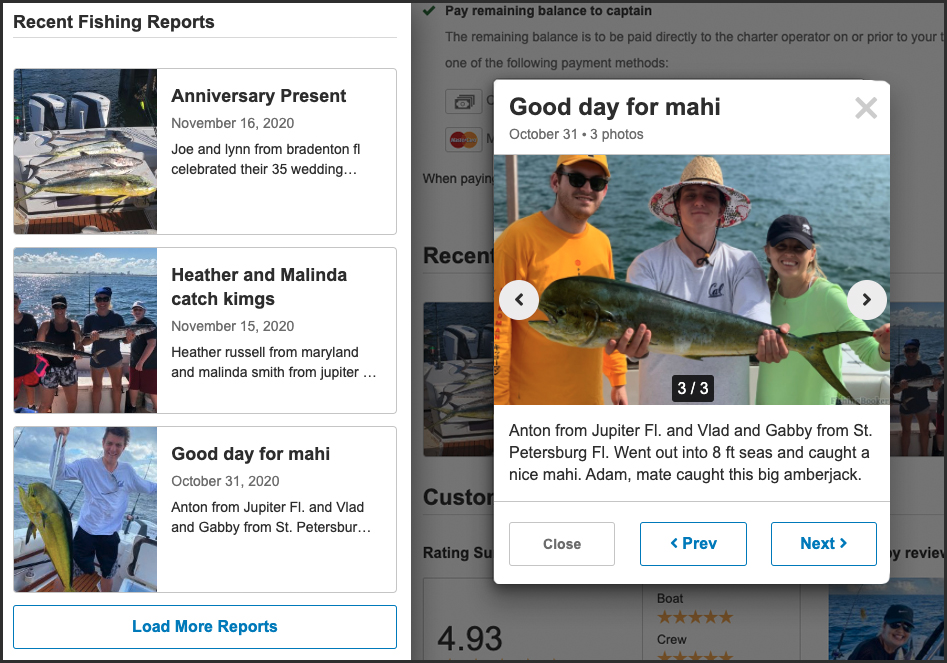947x663 pixels.
Task: Open the Heather and Malinda report photo
Action: coord(86,330)
